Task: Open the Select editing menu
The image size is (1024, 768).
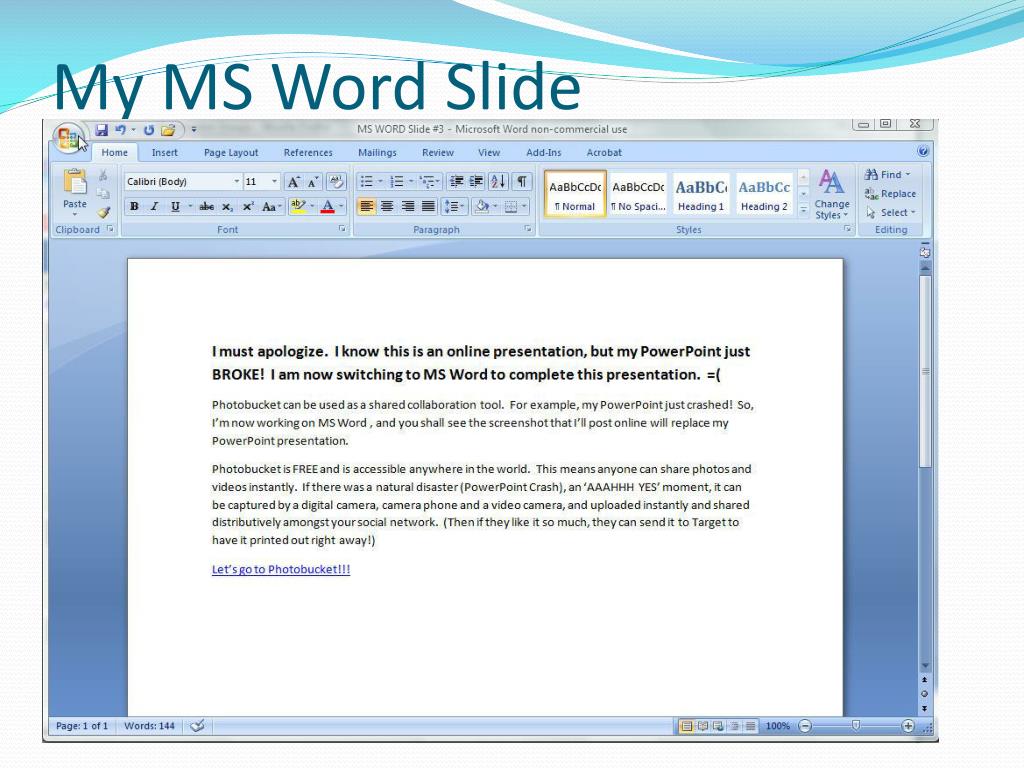Action: [891, 212]
